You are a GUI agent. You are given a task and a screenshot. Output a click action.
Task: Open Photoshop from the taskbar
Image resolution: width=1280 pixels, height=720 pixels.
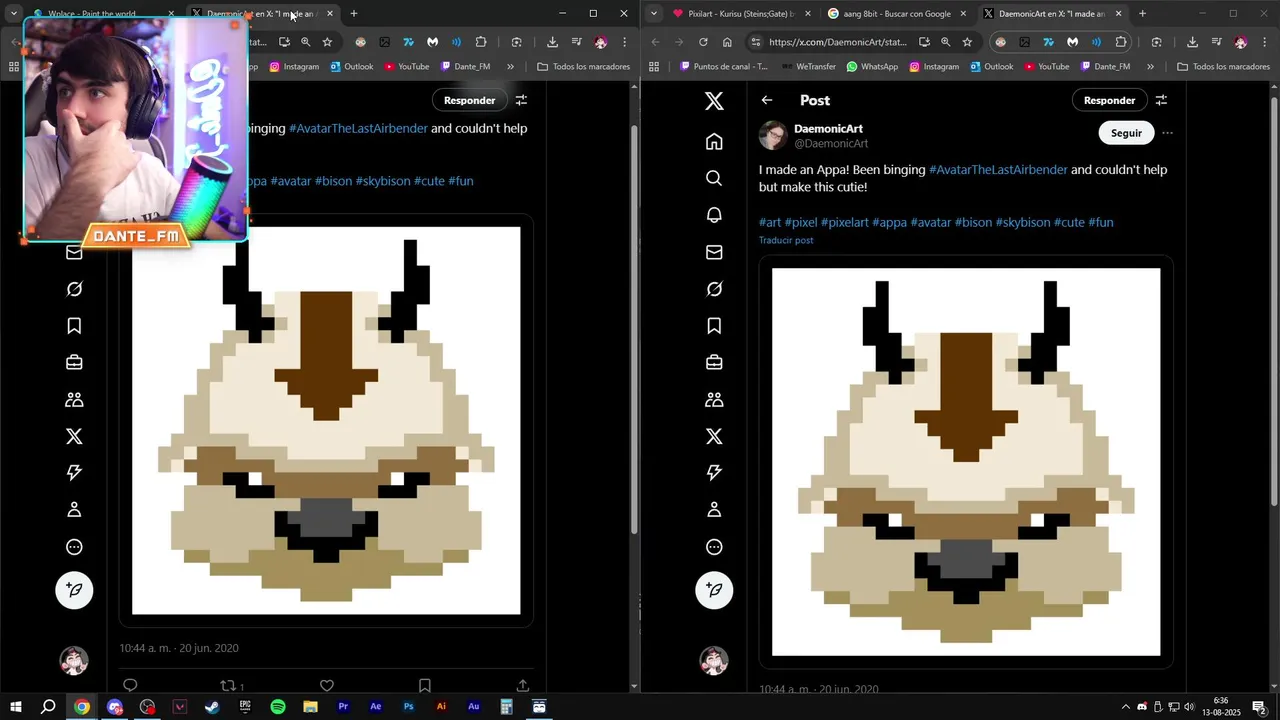pos(408,707)
